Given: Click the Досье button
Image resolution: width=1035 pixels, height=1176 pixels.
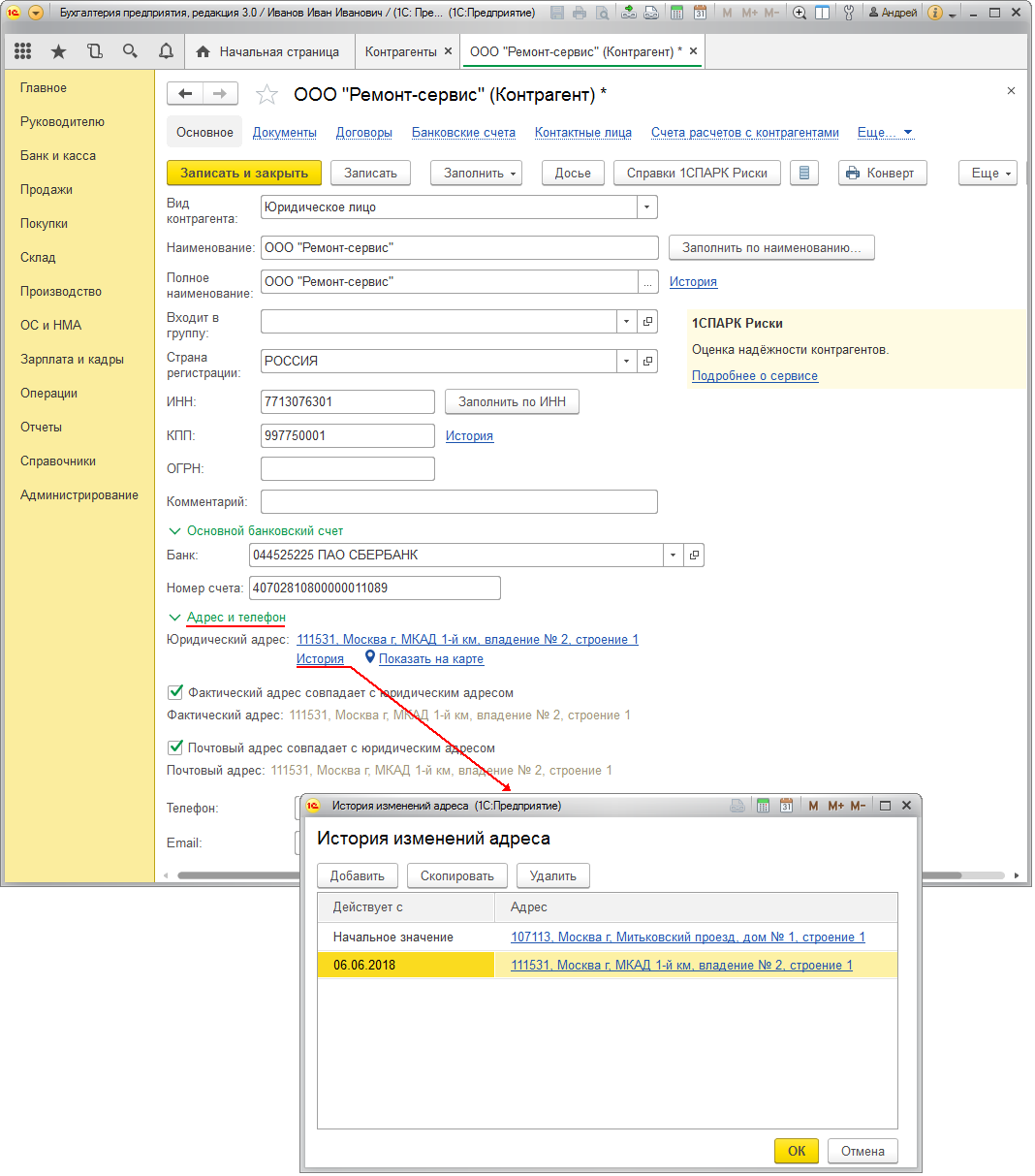Looking at the screenshot, I should (x=573, y=173).
